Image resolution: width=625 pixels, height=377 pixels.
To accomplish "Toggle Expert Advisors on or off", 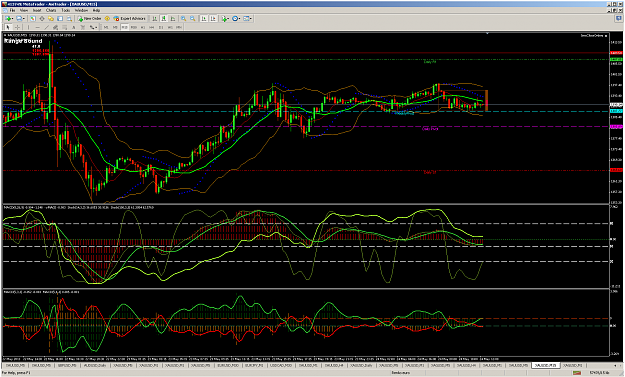I will click(130, 19).
